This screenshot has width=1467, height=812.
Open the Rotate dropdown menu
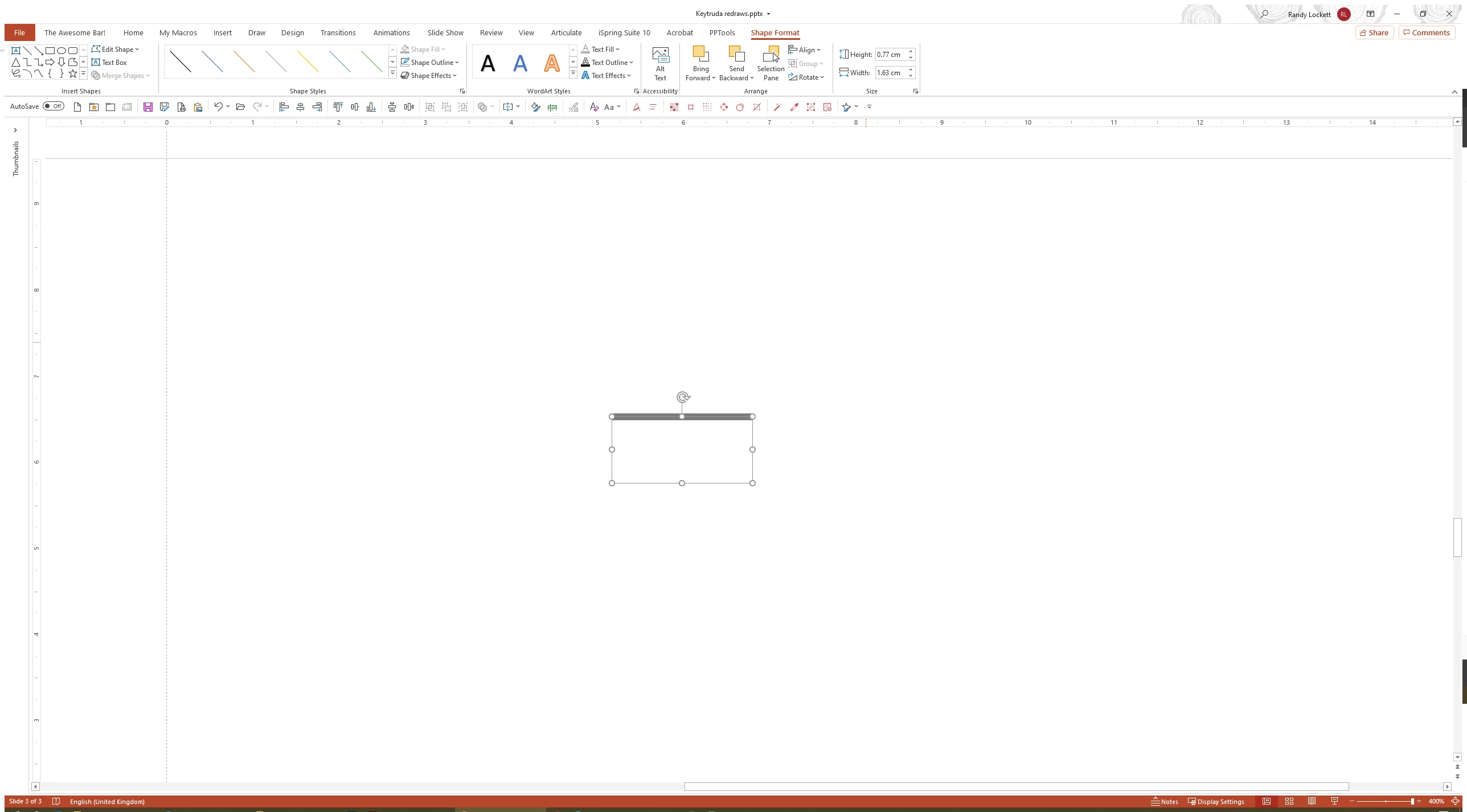(x=806, y=77)
